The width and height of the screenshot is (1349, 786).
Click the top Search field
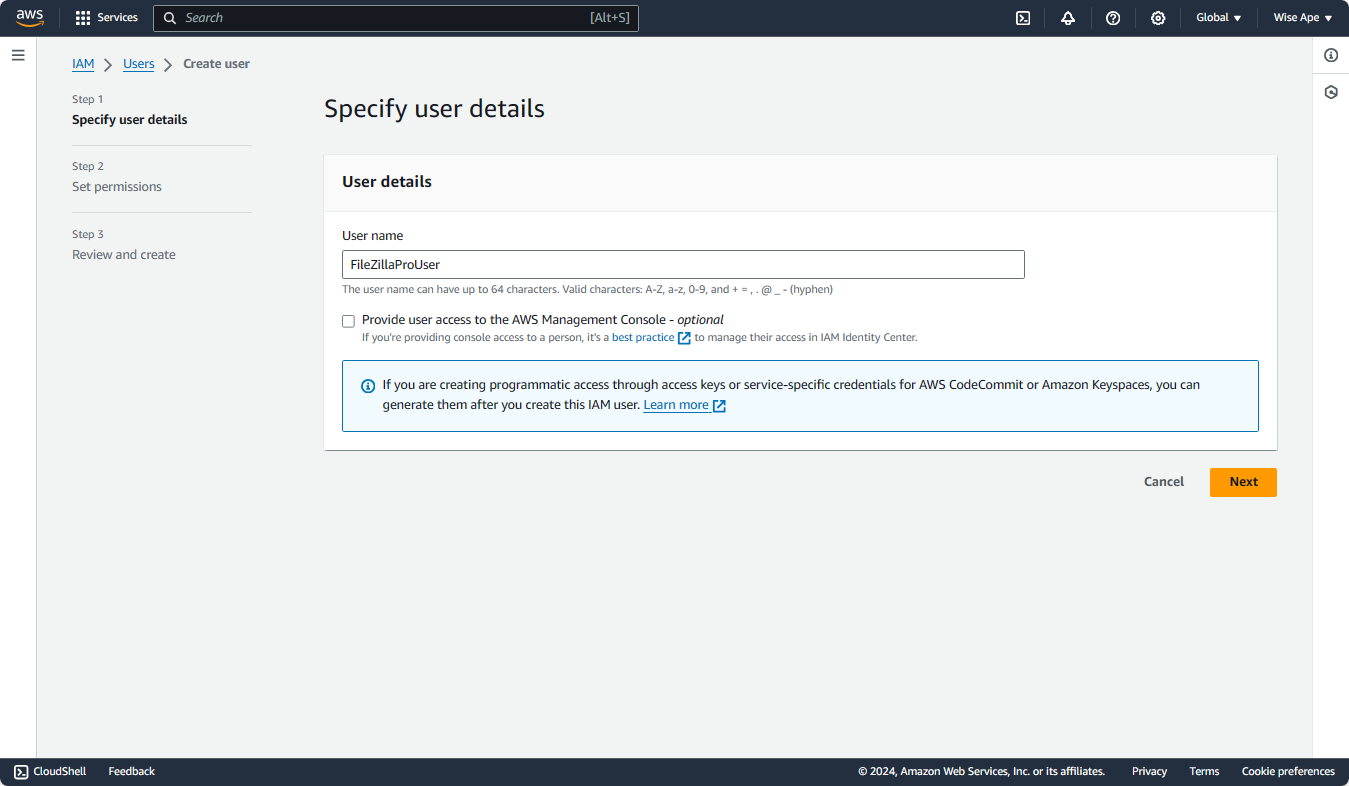(x=396, y=18)
